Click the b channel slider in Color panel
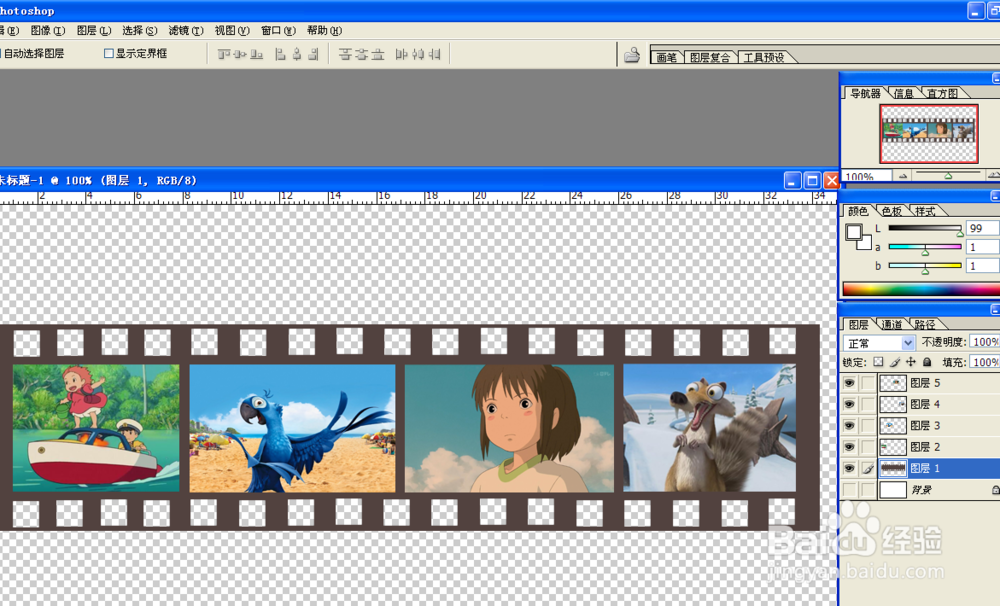 [x=925, y=267]
